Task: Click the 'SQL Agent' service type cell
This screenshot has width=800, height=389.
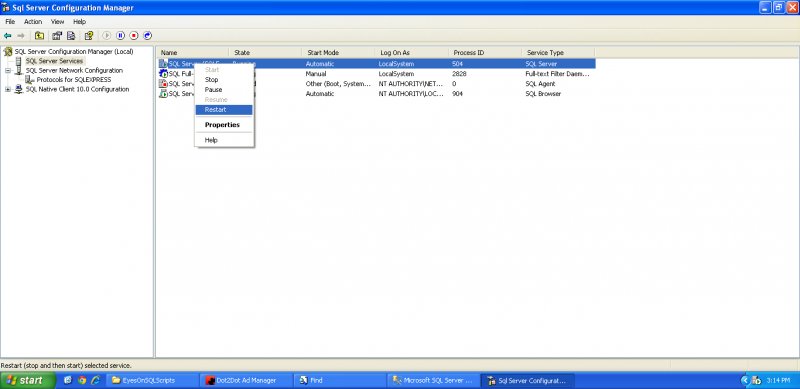Action: (540, 84)
